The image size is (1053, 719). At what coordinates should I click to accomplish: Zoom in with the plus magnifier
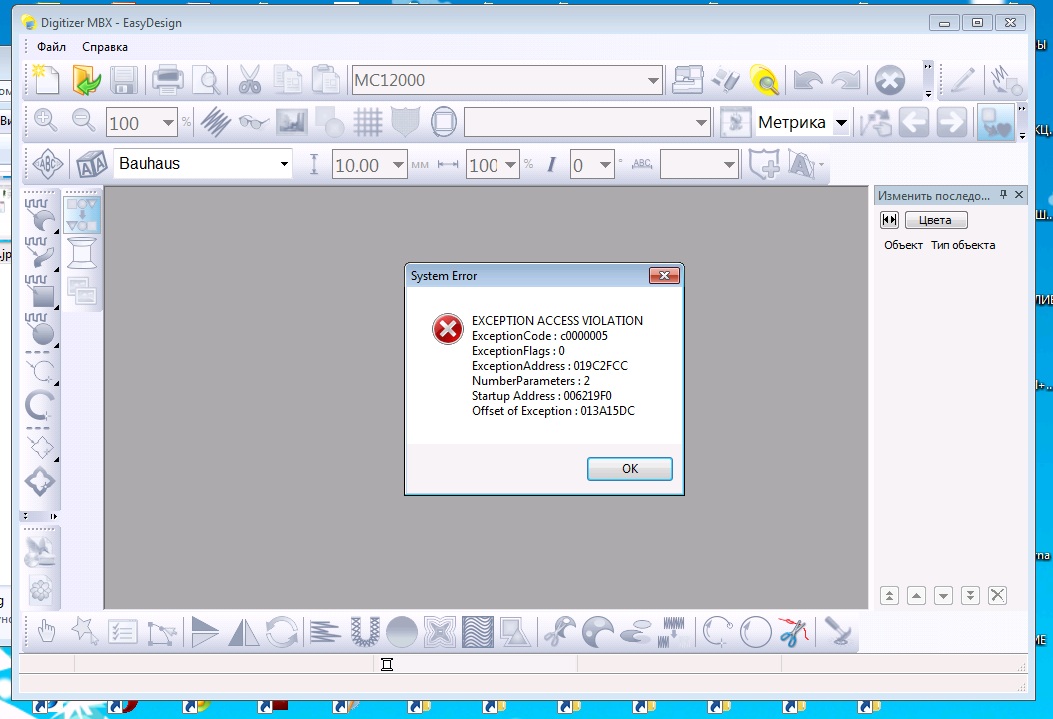coord(46,121)
